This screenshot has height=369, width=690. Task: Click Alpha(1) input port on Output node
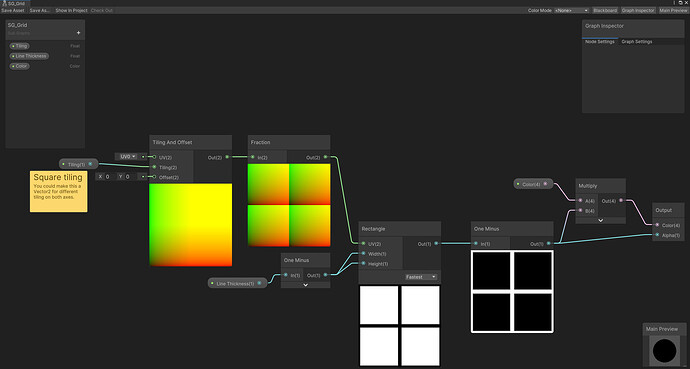657,235
